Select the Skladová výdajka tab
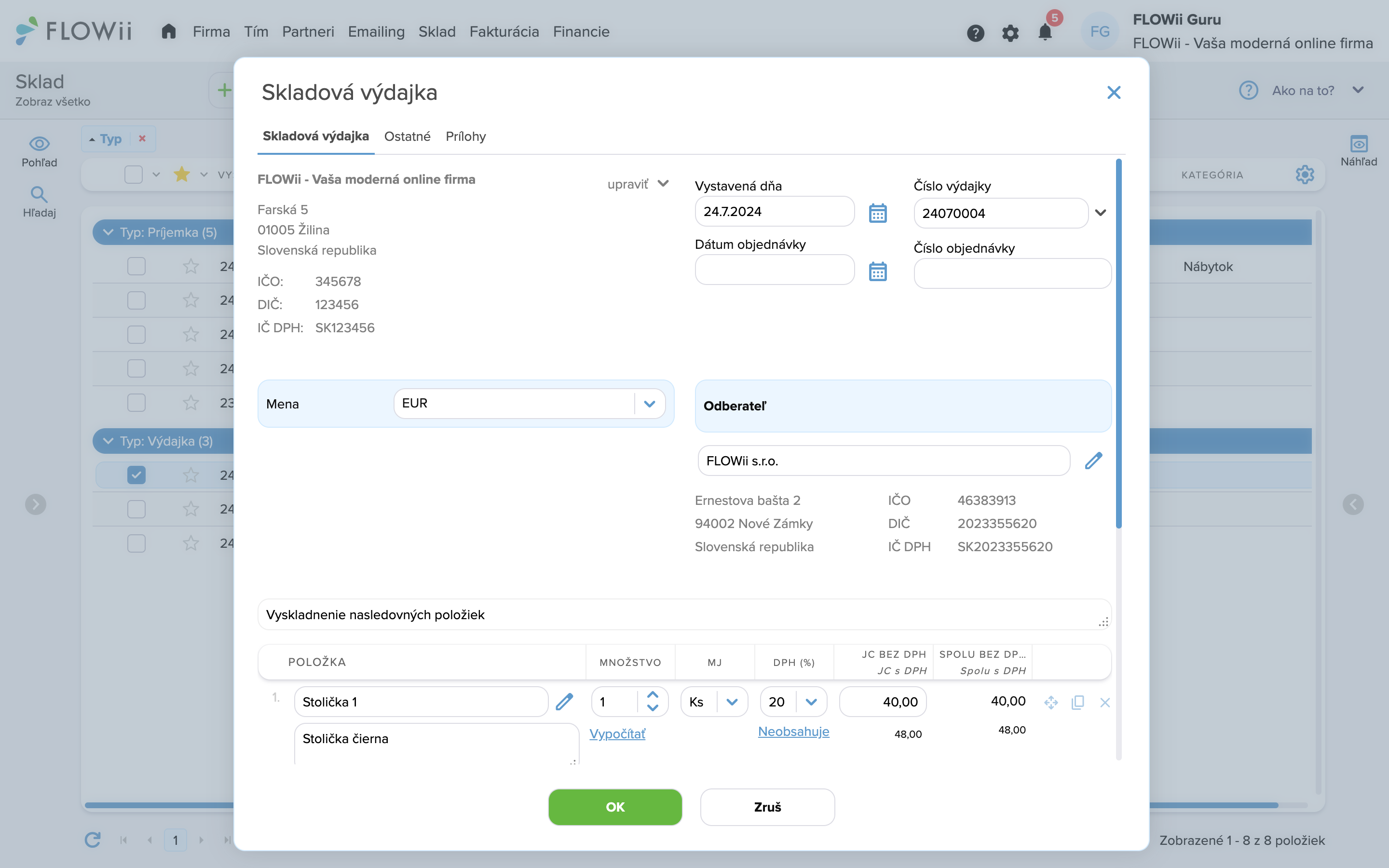The width and height of the screenshot is (1389, 868). point(315,136)
